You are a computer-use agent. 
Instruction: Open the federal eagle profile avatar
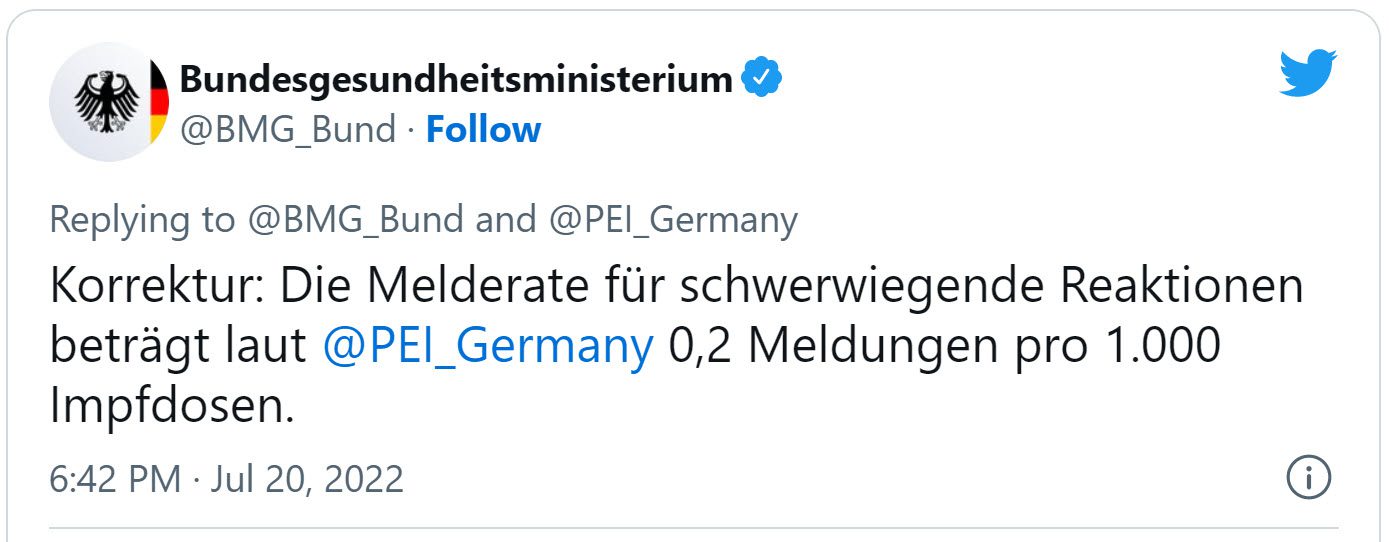coord(107,102)
